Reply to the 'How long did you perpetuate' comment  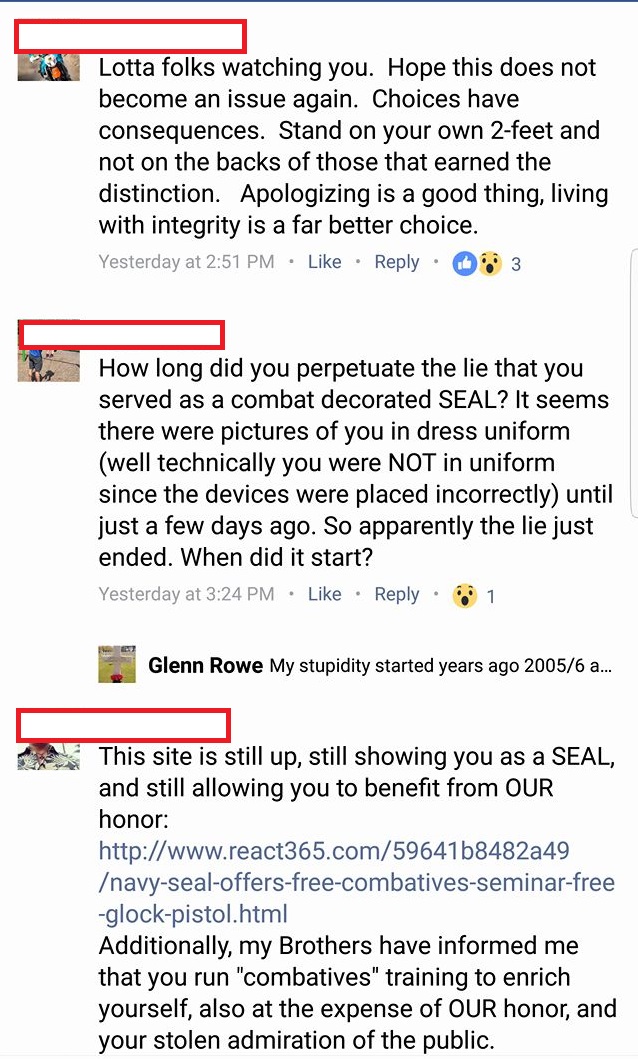click(397, 594)
